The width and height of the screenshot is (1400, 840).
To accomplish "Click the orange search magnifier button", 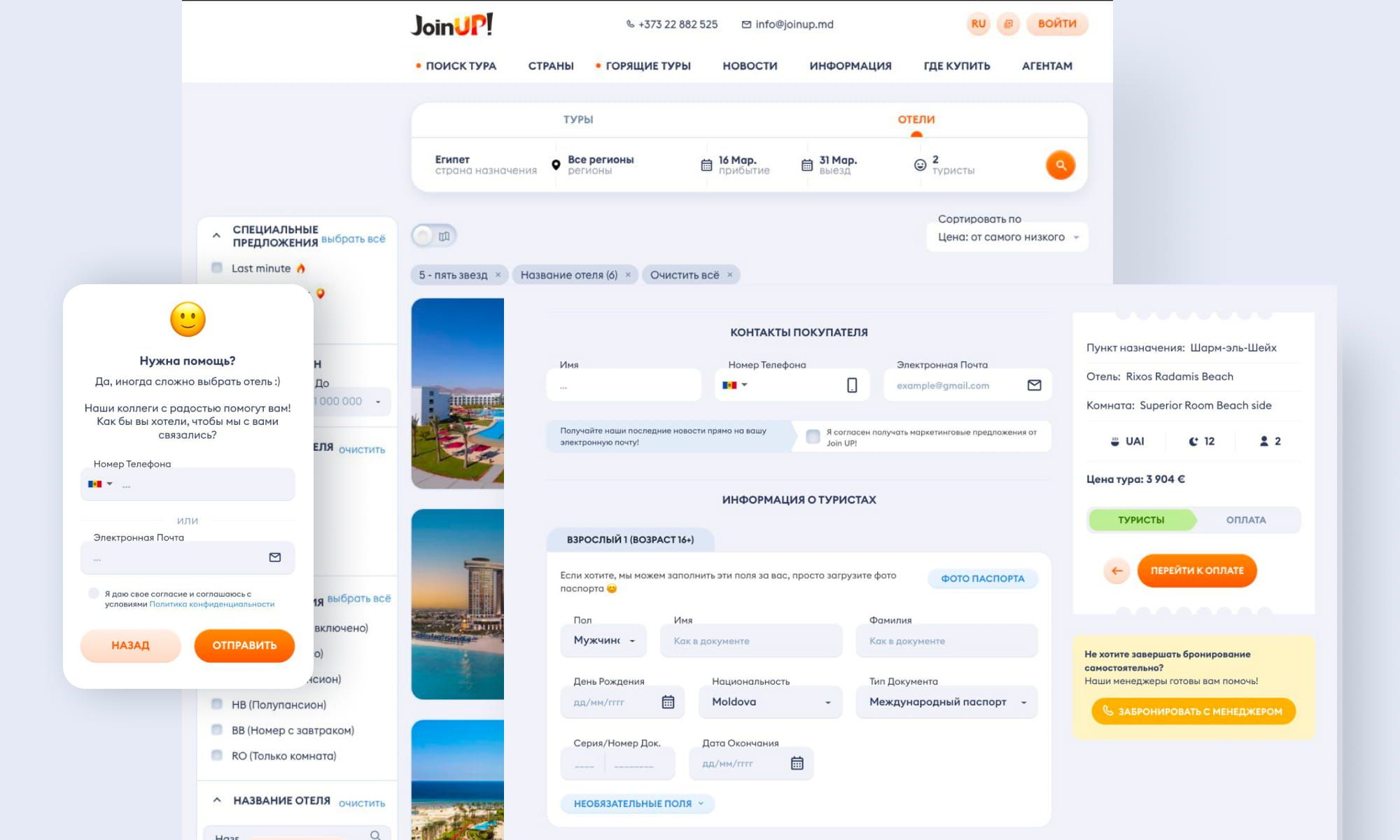I will tap(1060, 165).
